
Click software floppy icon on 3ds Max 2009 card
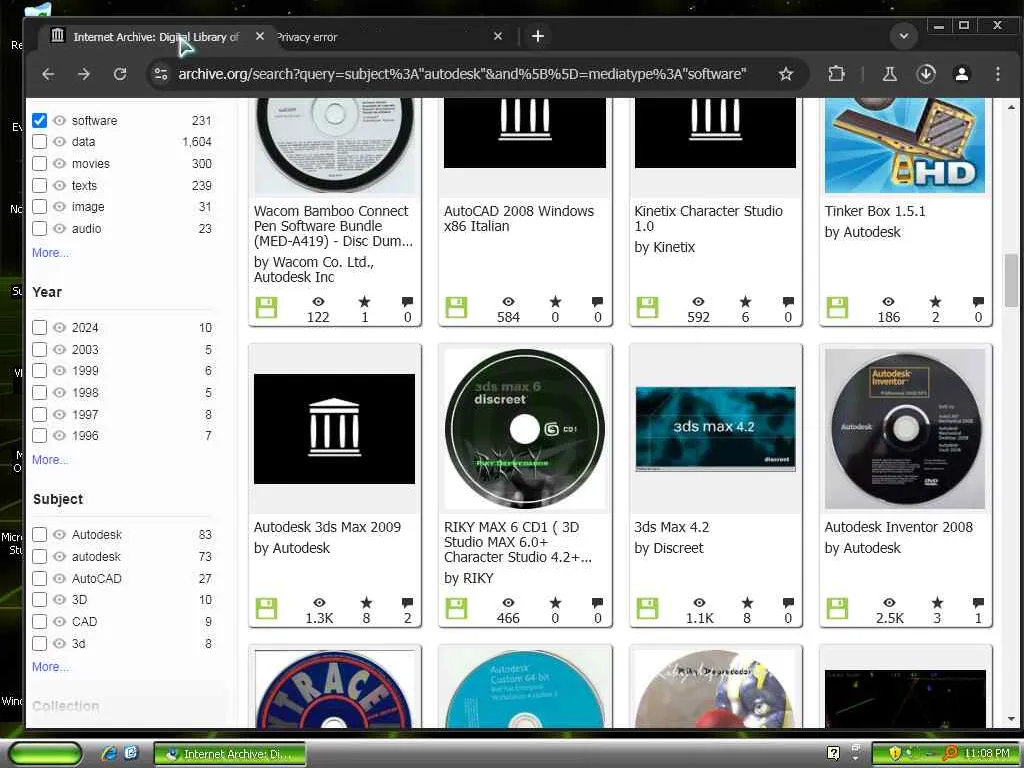pos(266,609)
